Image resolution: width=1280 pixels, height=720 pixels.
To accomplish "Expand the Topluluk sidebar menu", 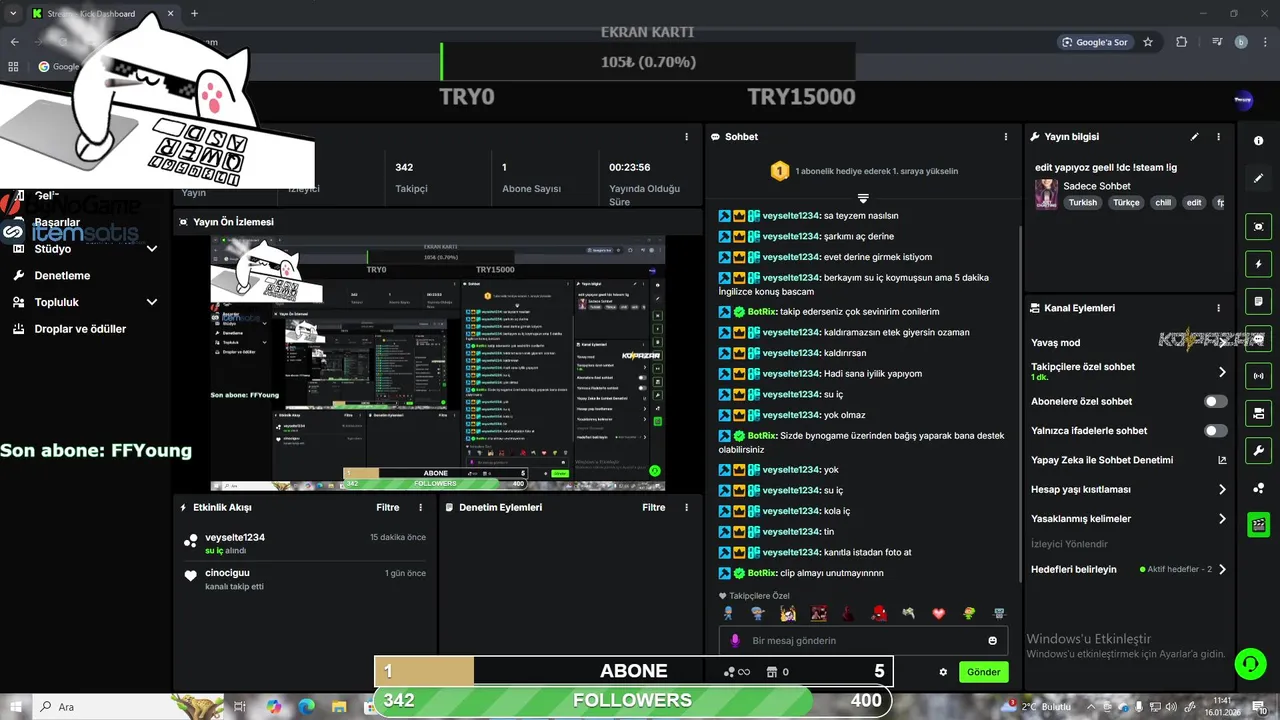I will pos(152,302).
